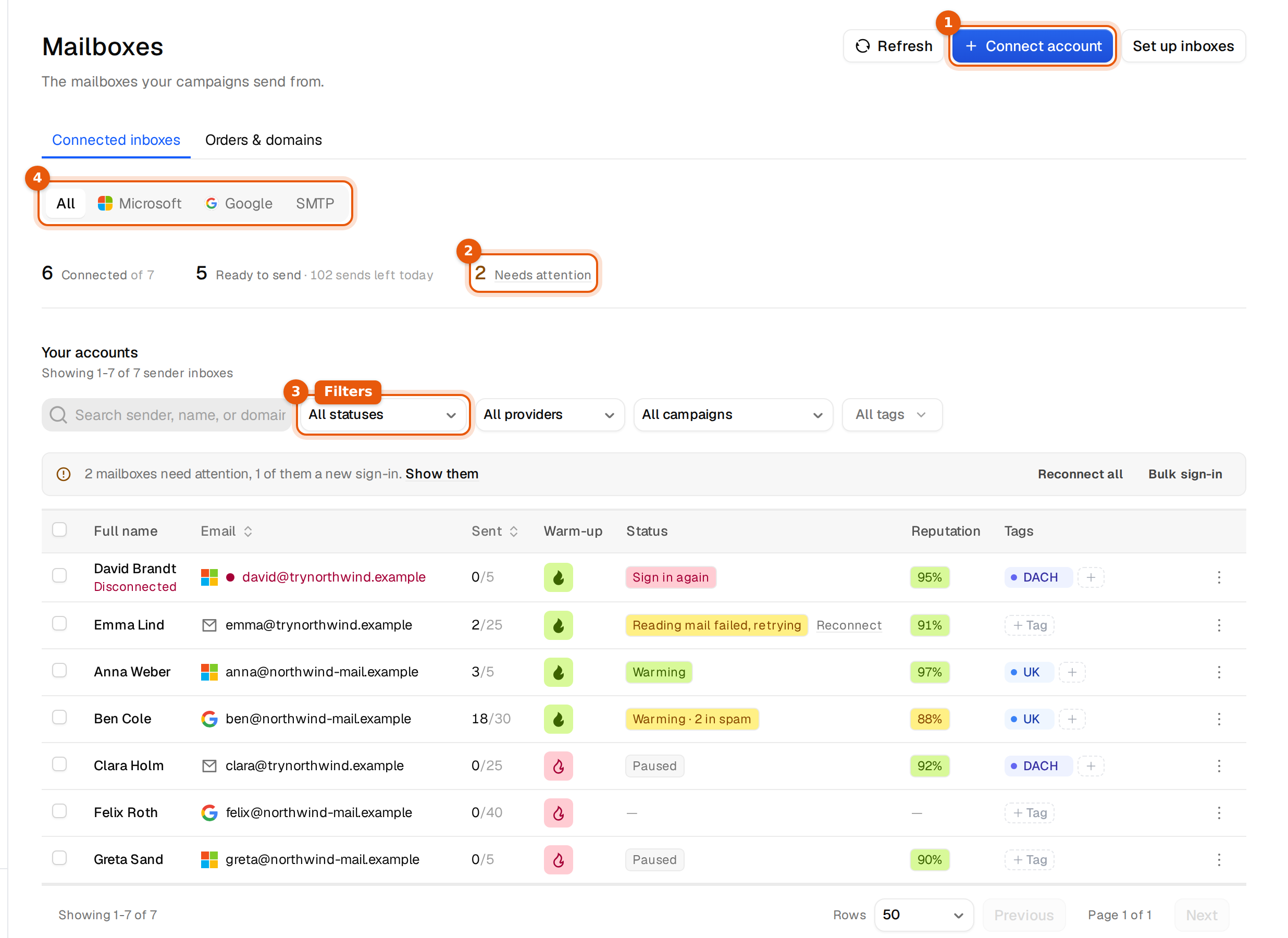The width and height of the screenshot is (1288, 938).
Task: Switch to the Orders & domains tab
Action: click(x=264, y=140)
